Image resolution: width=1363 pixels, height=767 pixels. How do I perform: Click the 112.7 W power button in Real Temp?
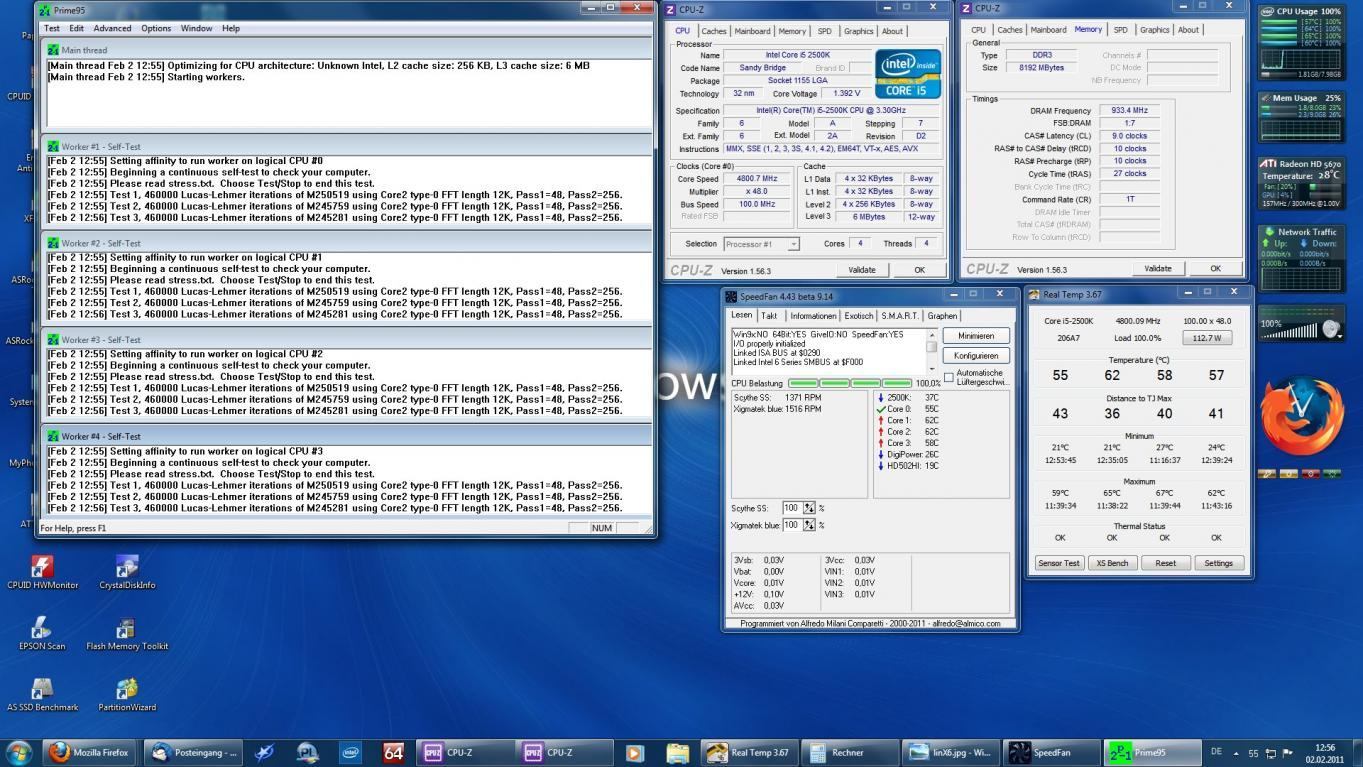pyautogui.click(x=1207, y=338)
